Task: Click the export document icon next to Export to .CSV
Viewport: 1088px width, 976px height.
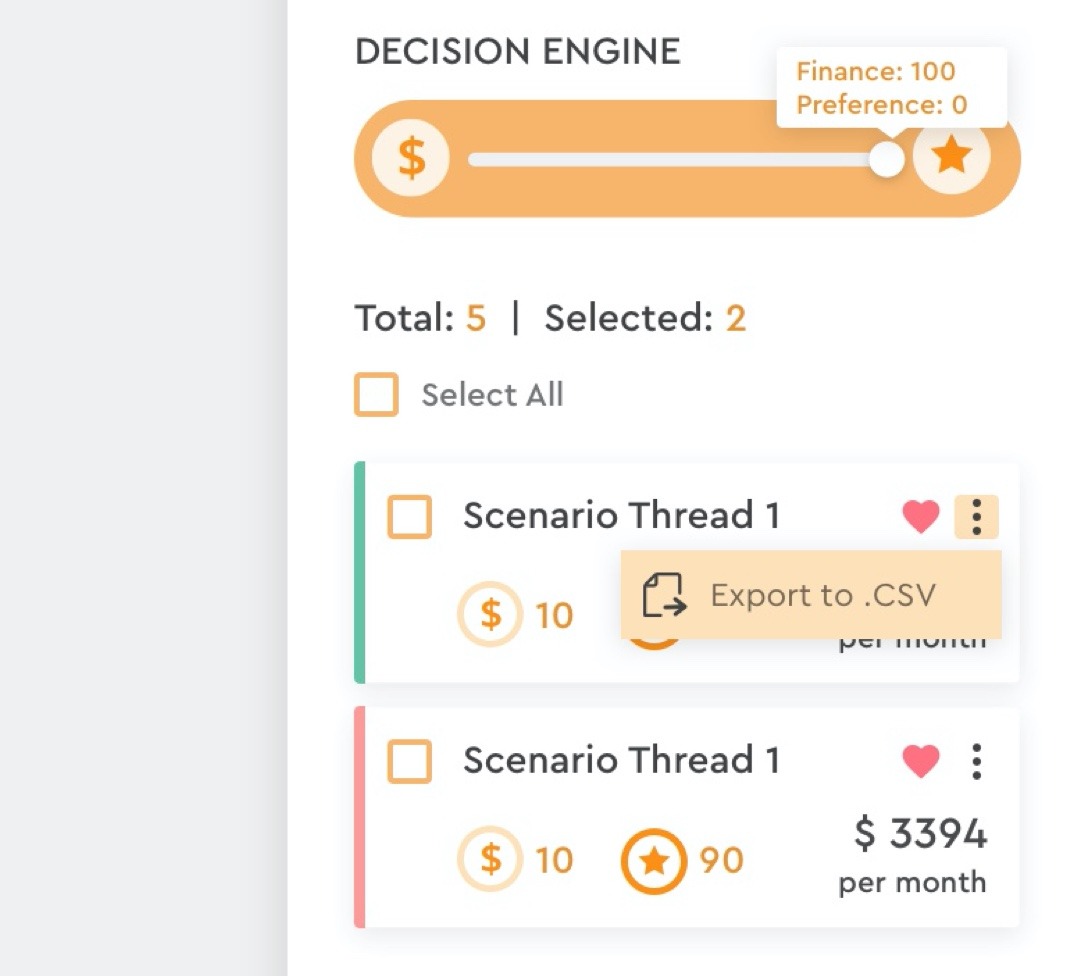Action: coord(661,595)
